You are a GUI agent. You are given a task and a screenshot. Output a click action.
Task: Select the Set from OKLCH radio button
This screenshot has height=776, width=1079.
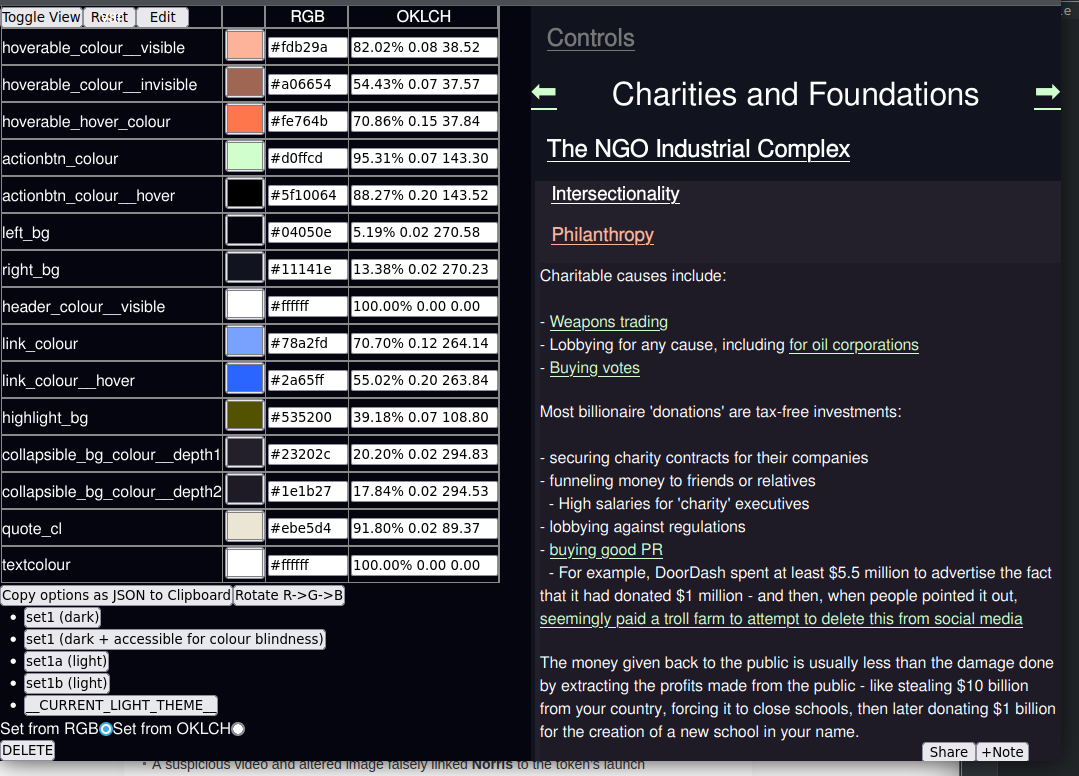[x=238, y=729]
